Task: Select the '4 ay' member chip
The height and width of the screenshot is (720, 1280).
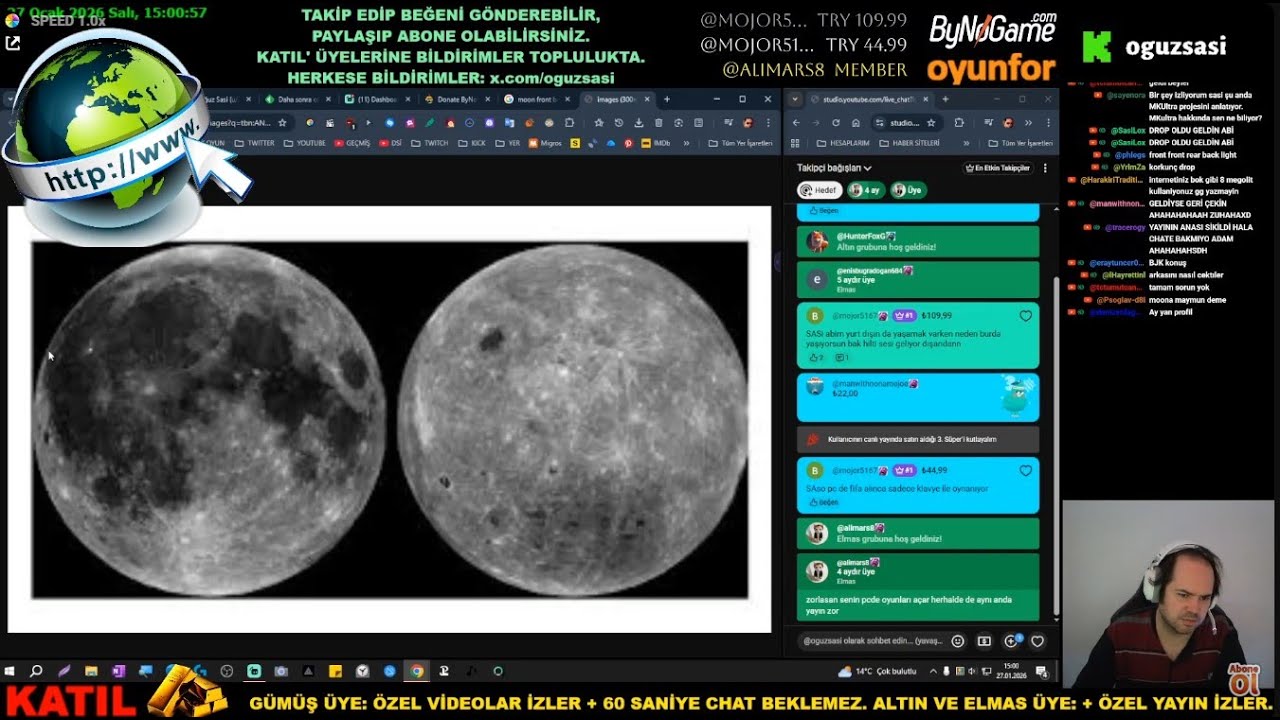Action: [x=866, y=190]
